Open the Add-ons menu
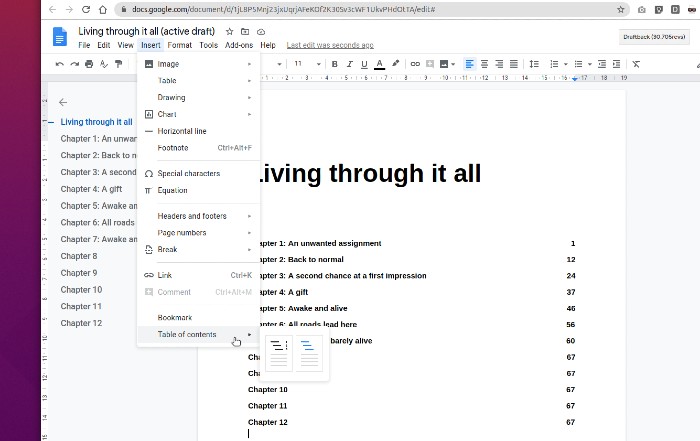This screenshot has width=700, height=441. [239, 45]
